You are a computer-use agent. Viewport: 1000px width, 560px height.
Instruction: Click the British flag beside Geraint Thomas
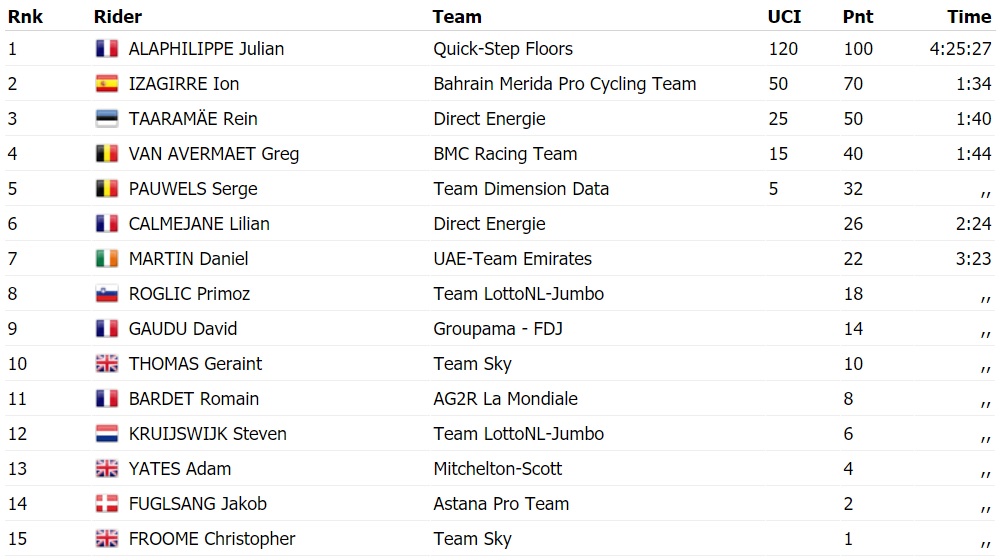tap(107, 364)
